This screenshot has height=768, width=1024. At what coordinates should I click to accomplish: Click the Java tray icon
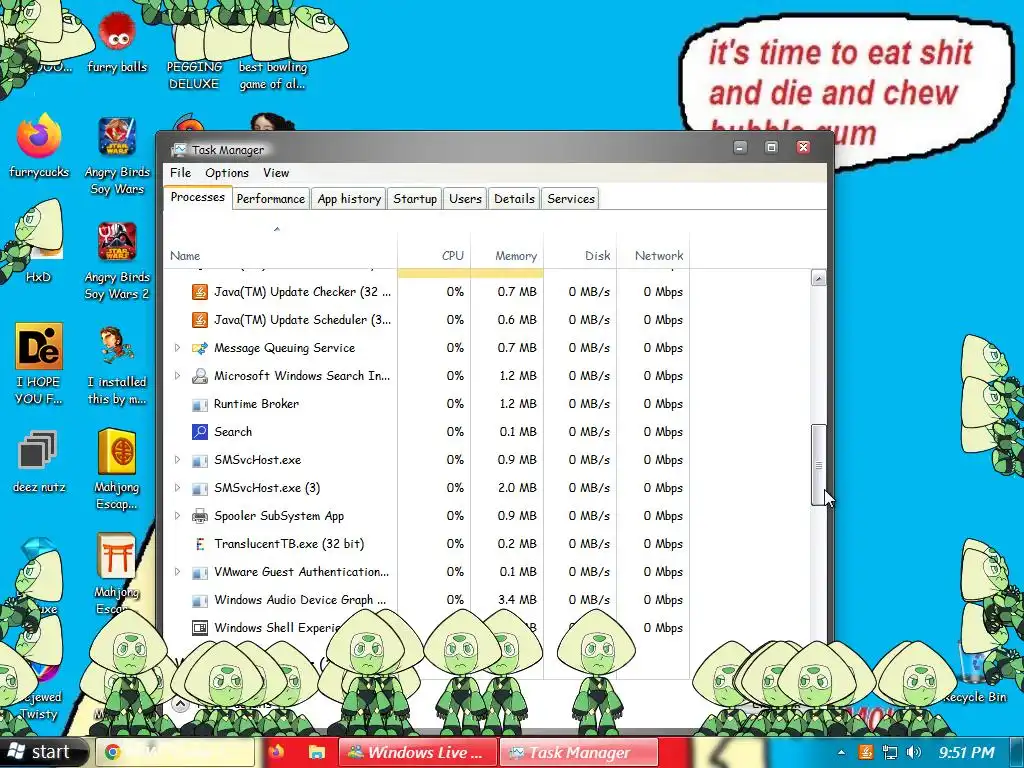pos(865,752)
